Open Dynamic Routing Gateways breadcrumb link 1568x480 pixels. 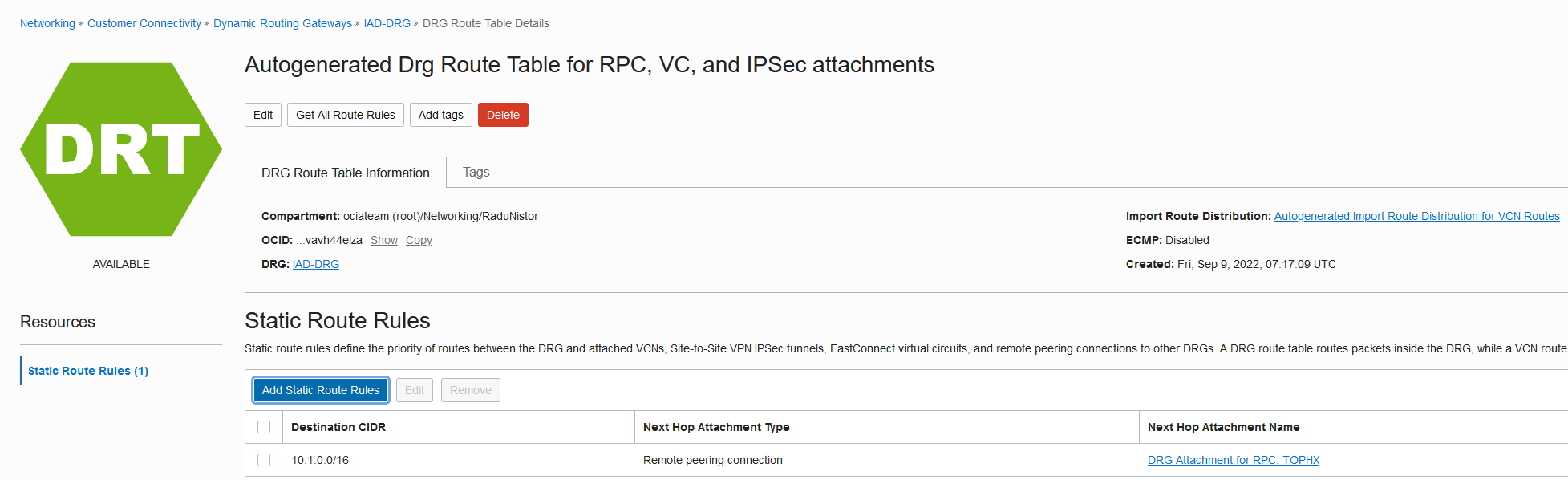click(282, 23)
